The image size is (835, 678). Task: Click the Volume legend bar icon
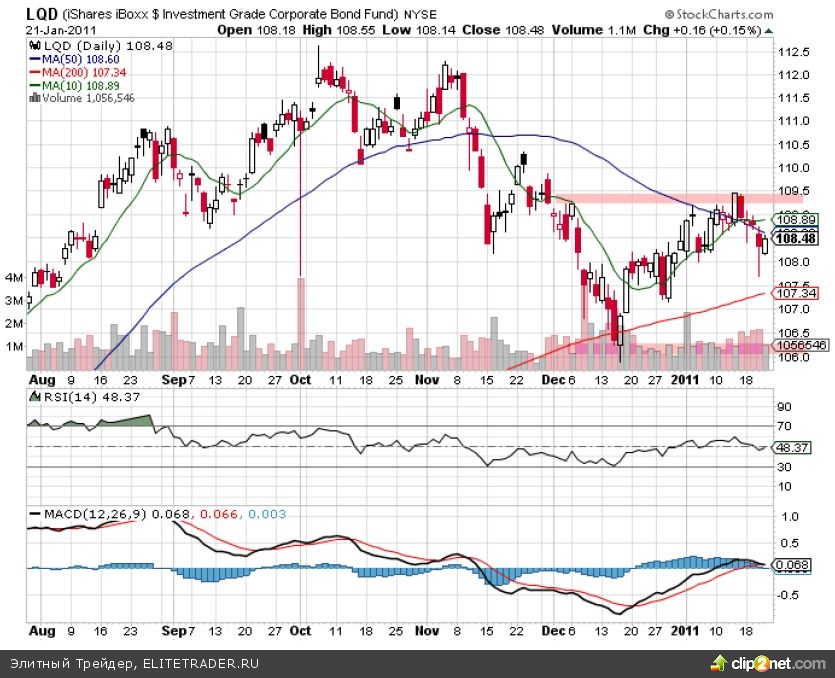pyautogui.click(x=34, y=98)
